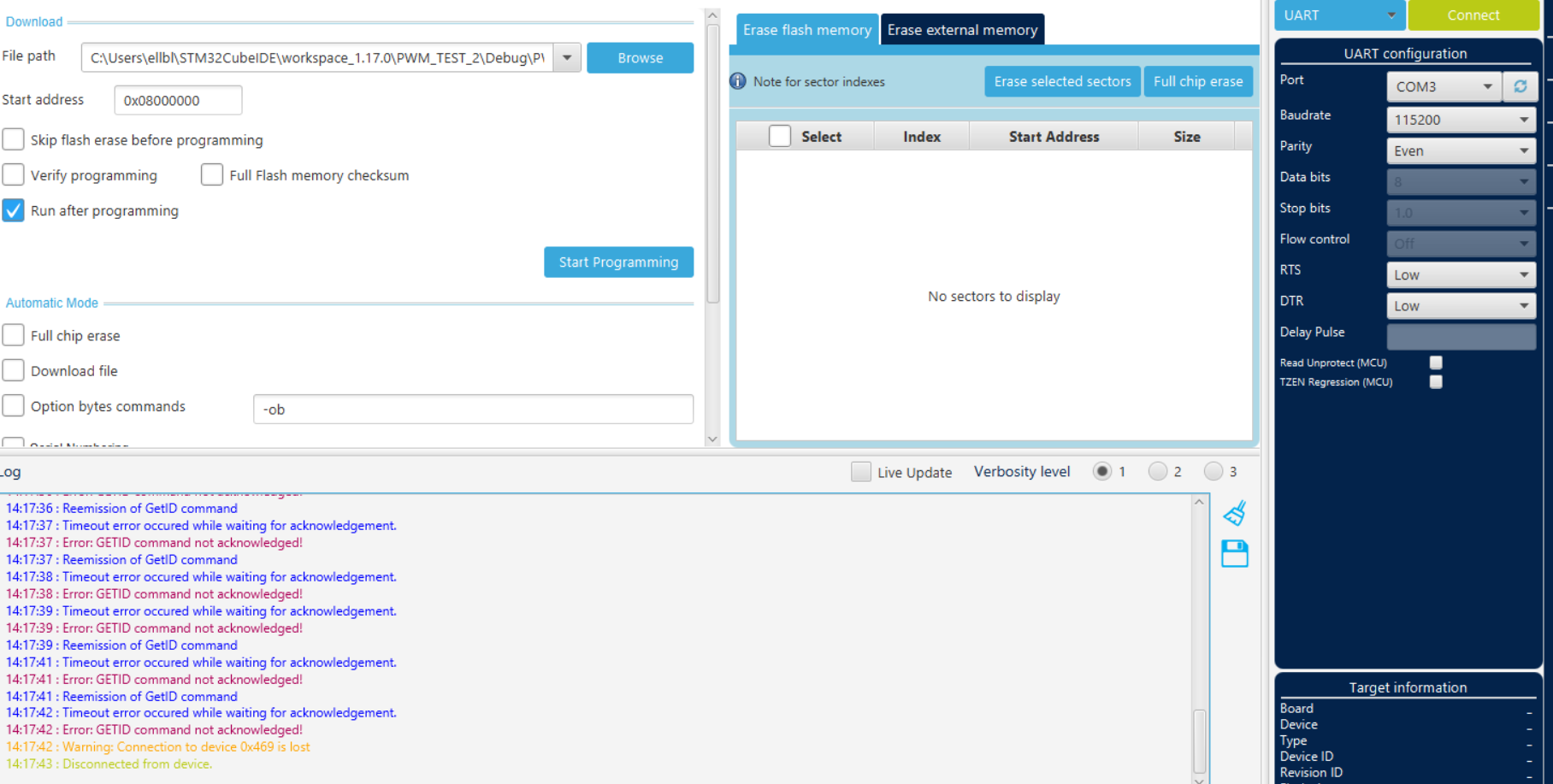Uncheck Run after programming
Image resolution: width=1553 pixels, height=784 pixels.
click(13, 210)
